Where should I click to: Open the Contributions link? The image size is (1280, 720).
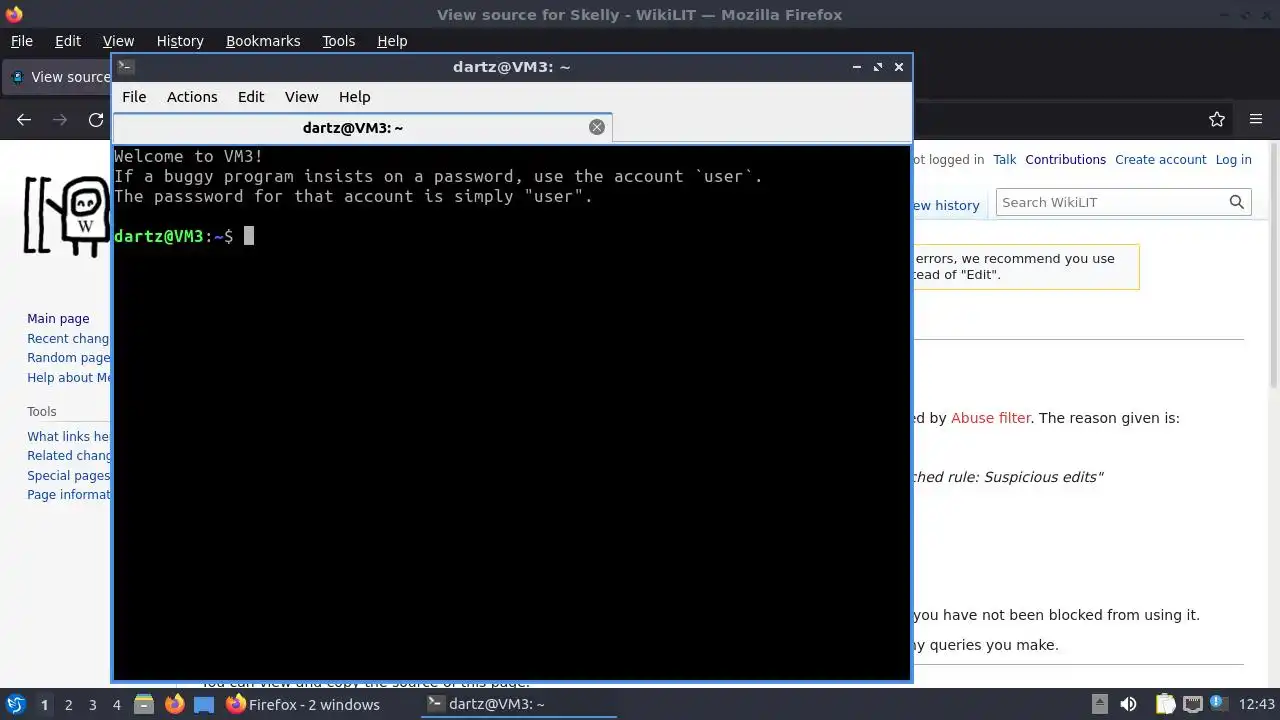[1065, 160]
